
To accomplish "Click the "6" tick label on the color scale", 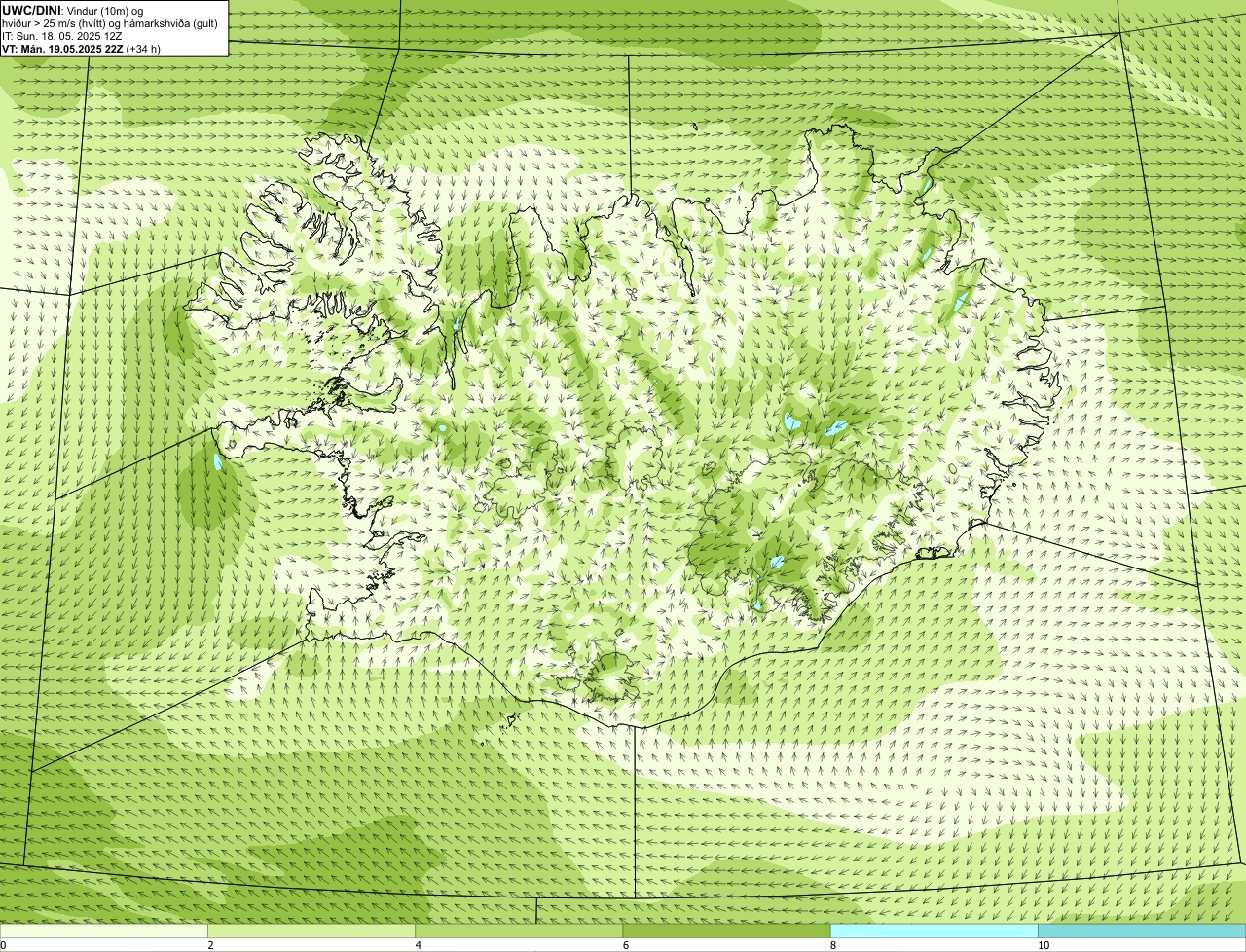I will (626, 945).
